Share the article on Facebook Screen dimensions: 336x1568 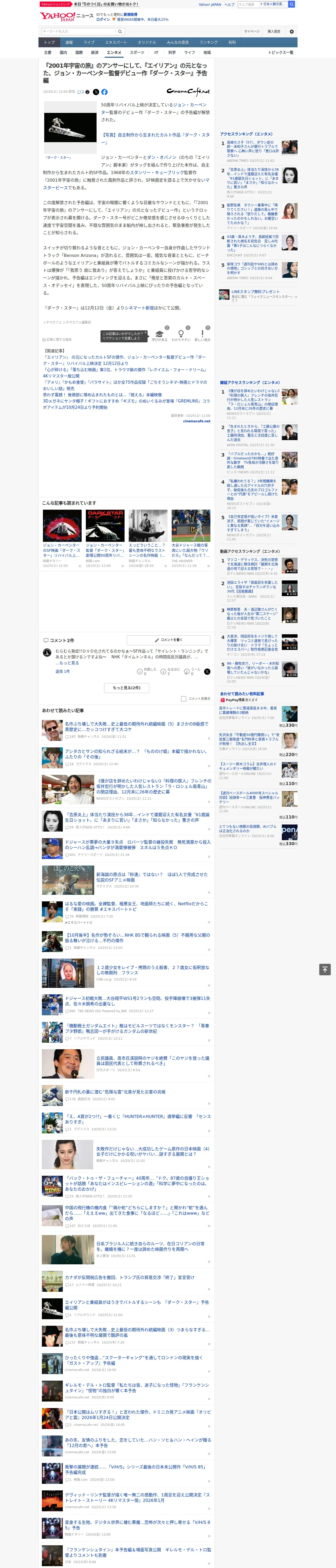(x=104, y=92)
